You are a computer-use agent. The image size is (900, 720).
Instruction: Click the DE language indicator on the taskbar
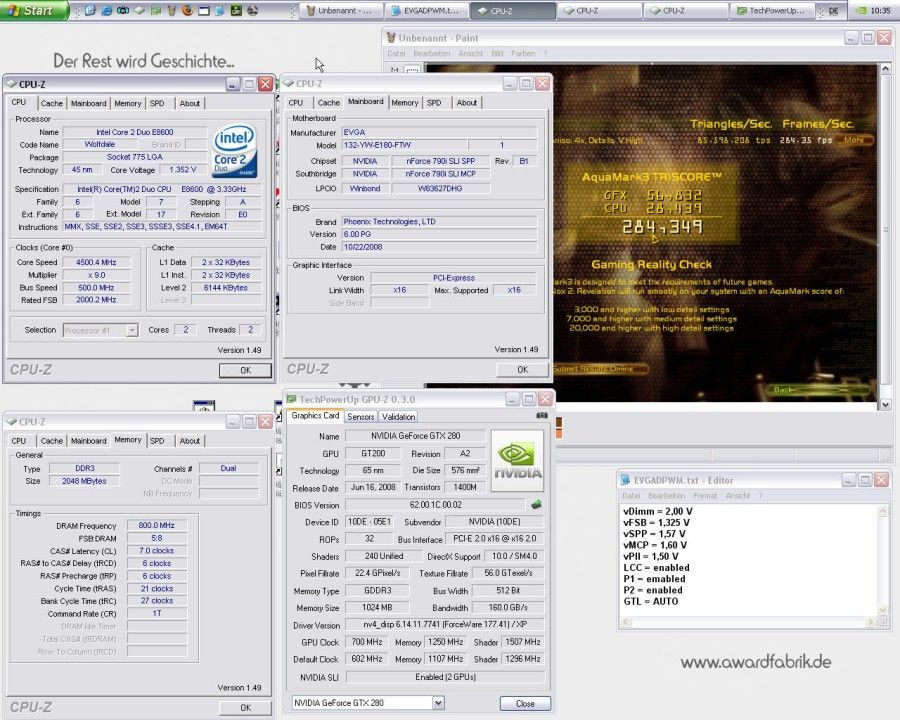[x=833, y=10]
